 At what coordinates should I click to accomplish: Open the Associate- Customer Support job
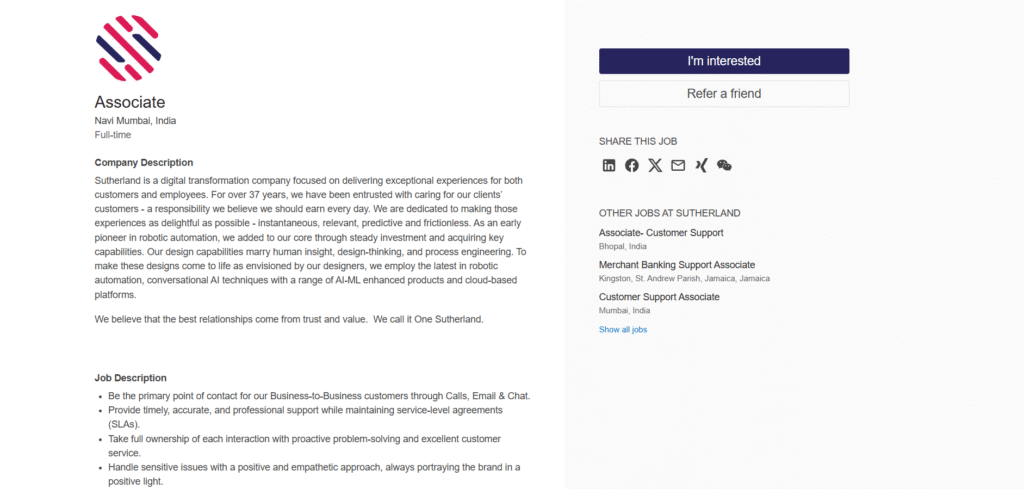(661, 233)
